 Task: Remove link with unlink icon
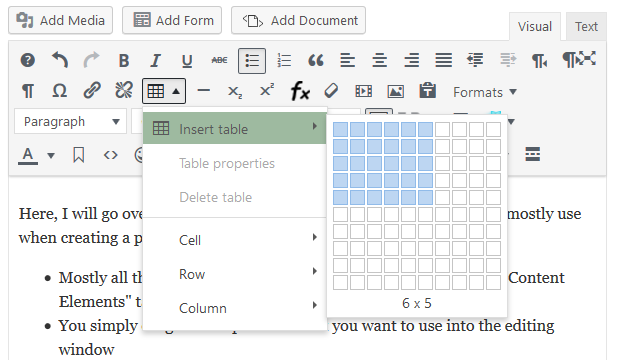(x=124, y=91)
